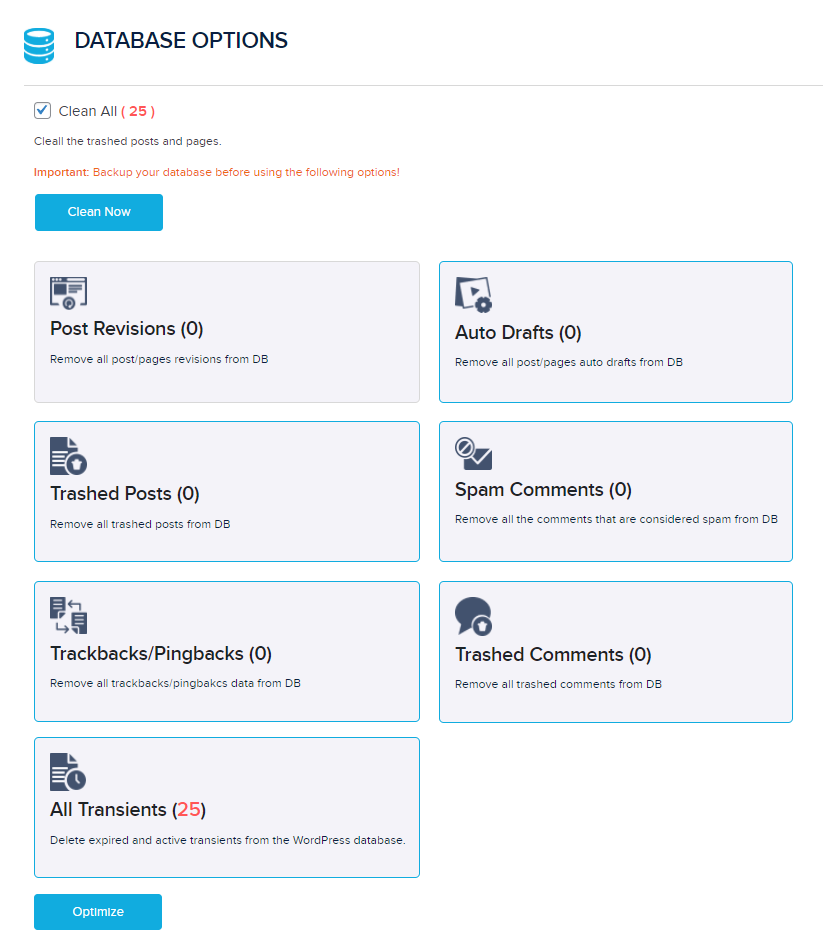Image resolution: width=823 pixels, height=947 pixels.
Task: Click the Trackbacks/Pingbacks swap-documents icon
Action: point(68,615)
